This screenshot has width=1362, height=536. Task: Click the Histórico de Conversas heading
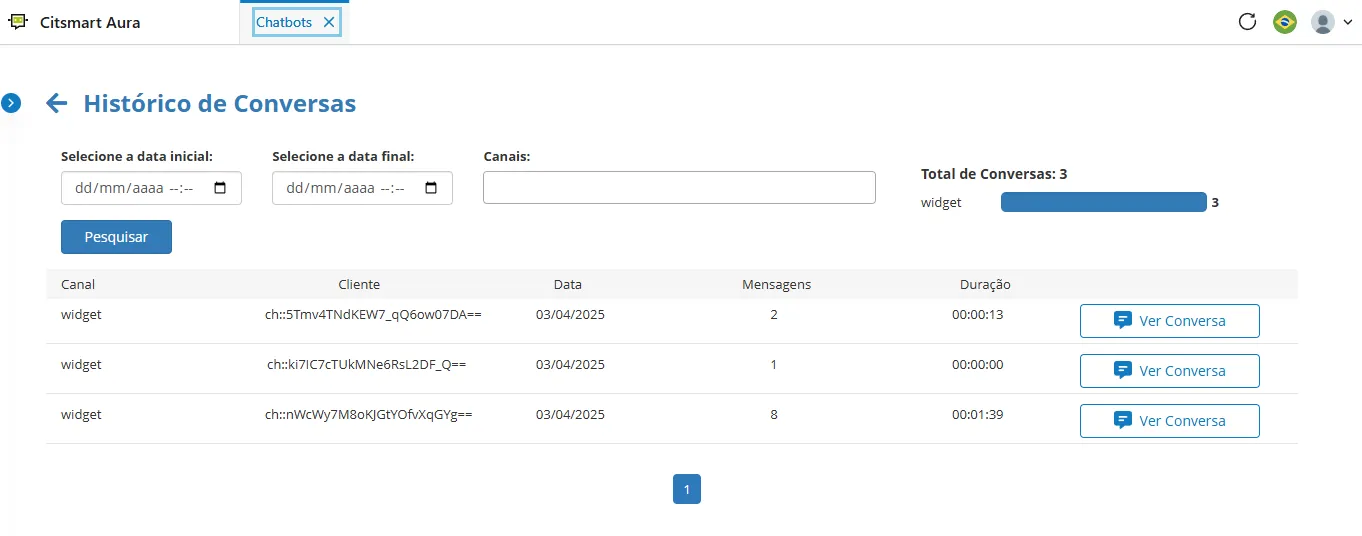[x=220, y=103]
